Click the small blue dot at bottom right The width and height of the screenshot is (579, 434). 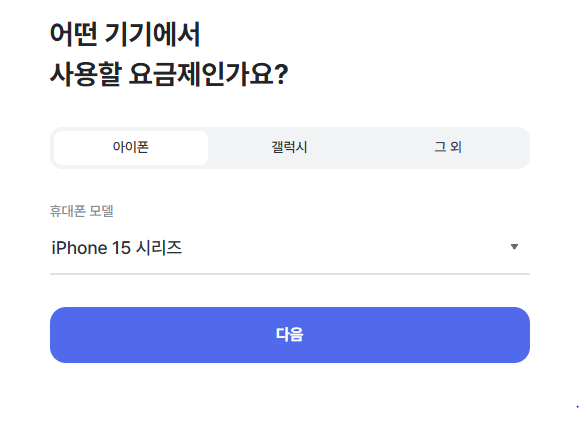pyautogui.click(x=577, y=407)
